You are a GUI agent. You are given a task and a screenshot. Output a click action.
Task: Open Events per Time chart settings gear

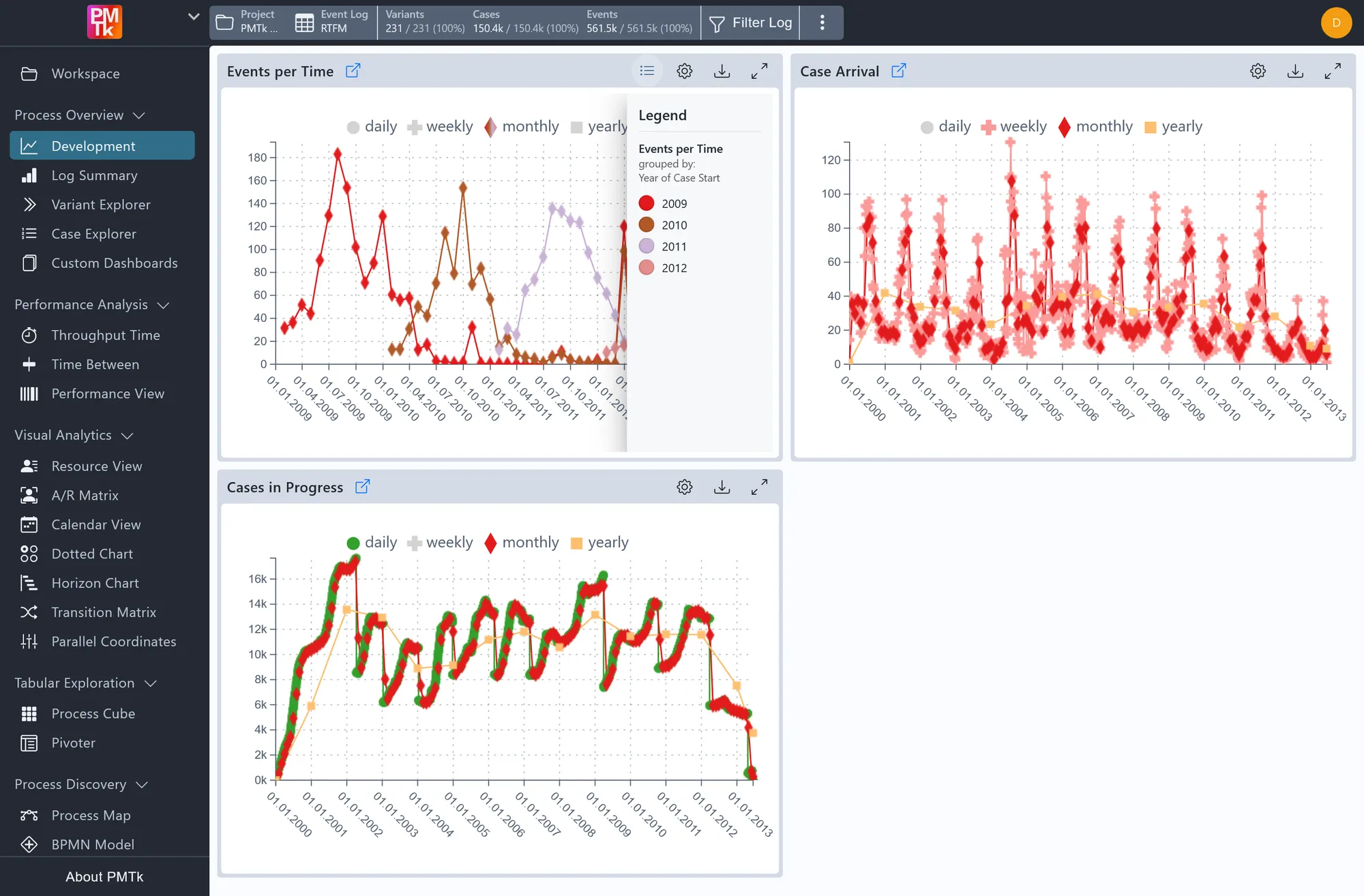tap(685, 71)
